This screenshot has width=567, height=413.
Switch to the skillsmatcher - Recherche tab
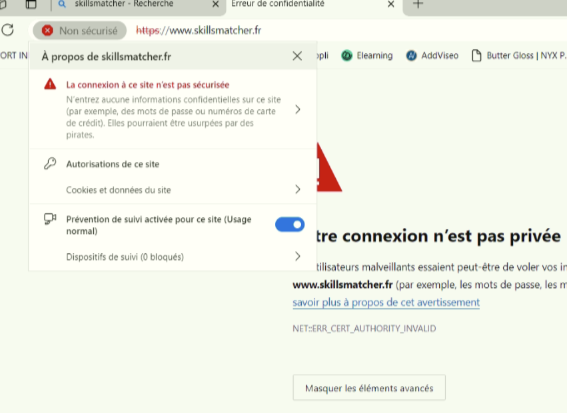tap(124, 4)
